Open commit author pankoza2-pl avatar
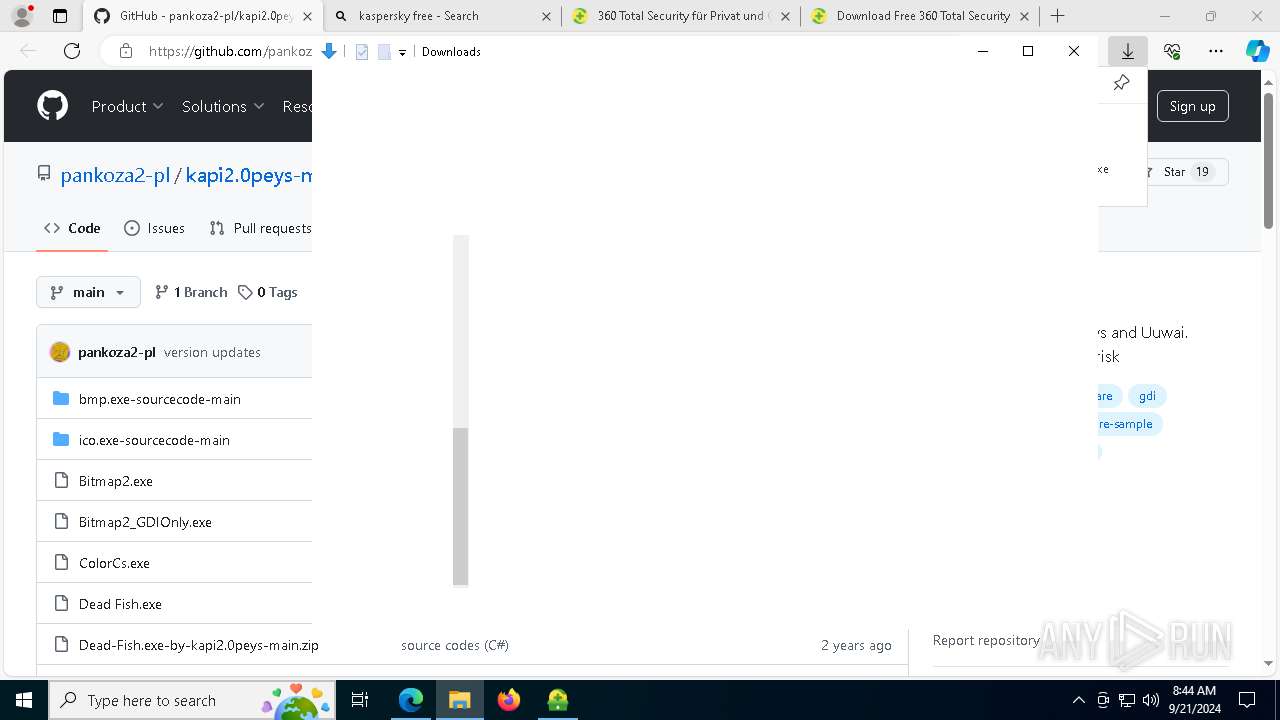 click(x=60, y=352)
